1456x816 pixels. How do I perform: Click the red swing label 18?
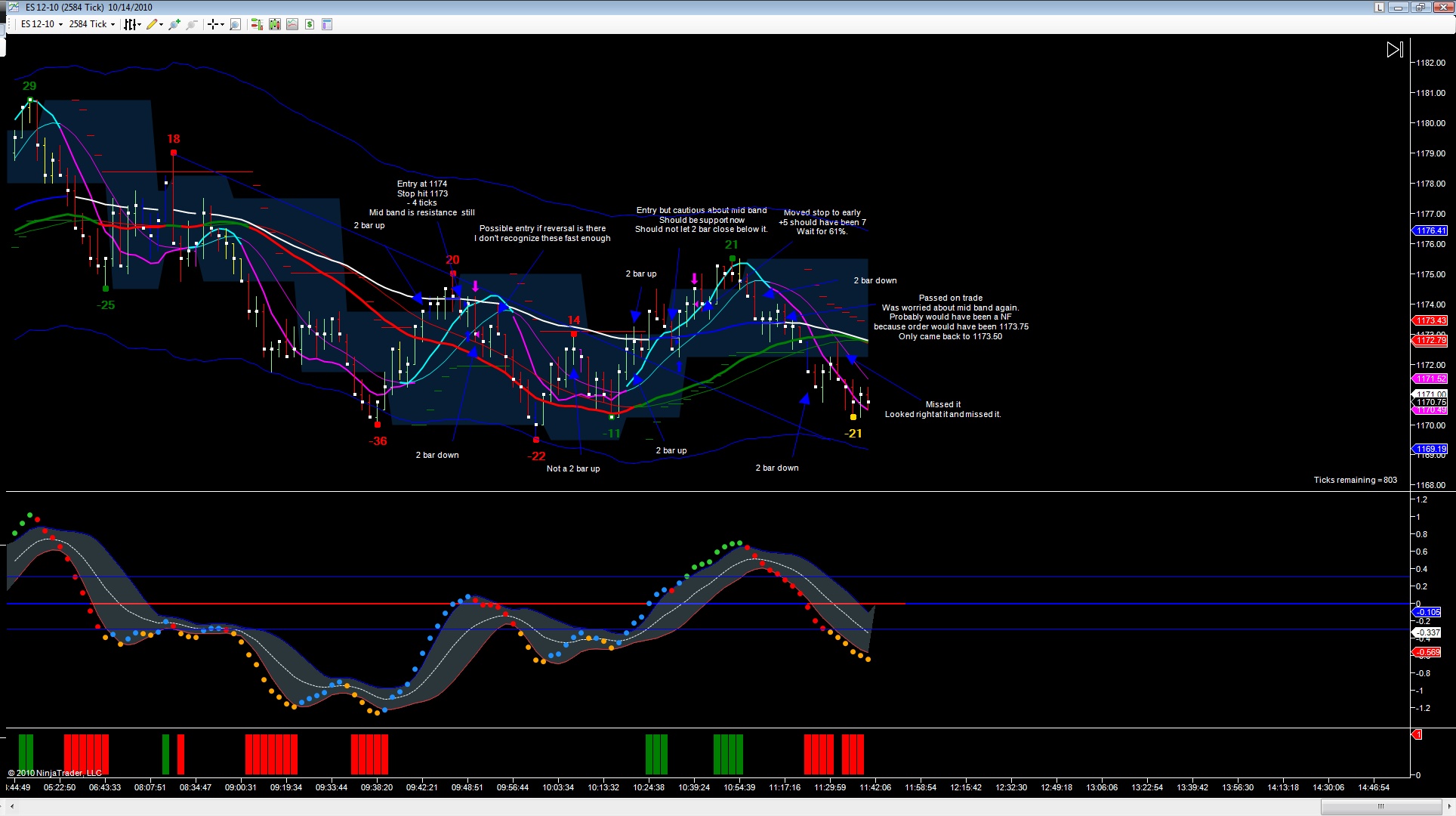(174, 139)
